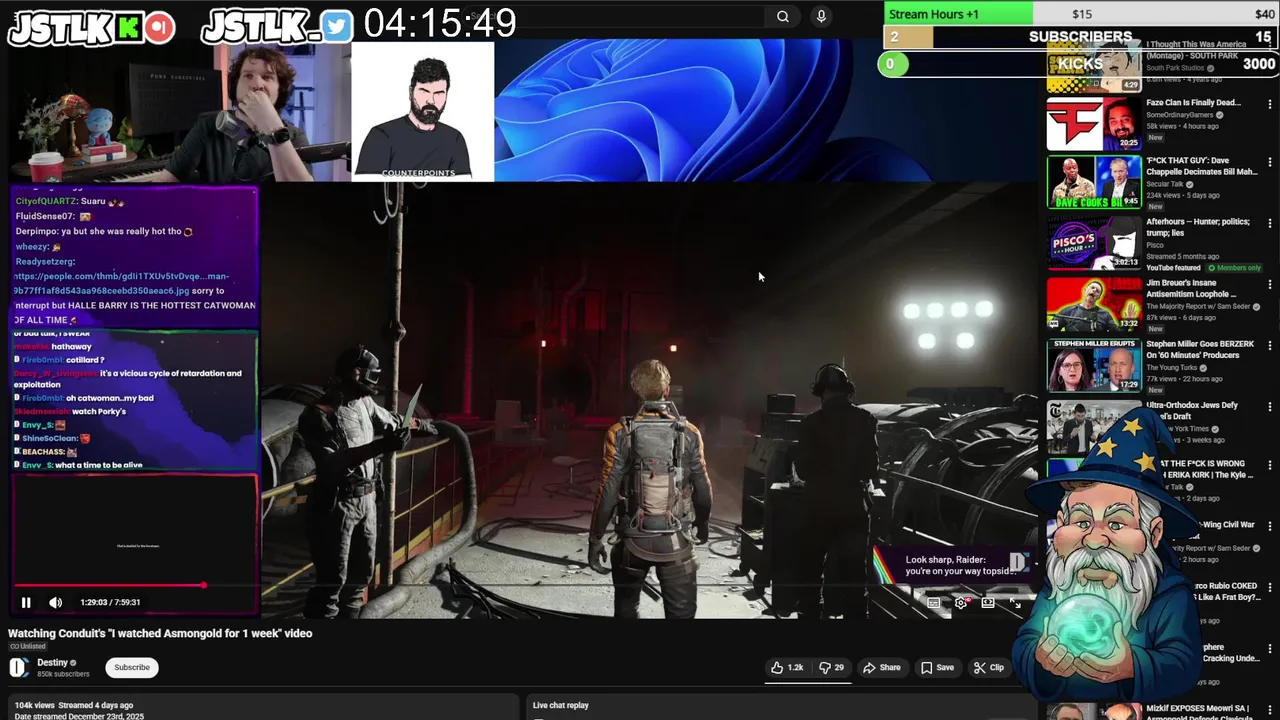Image resolution: width=1280 pixels, height=720 pixels.
Task: Share the video using the Share button
Action: 881,667
